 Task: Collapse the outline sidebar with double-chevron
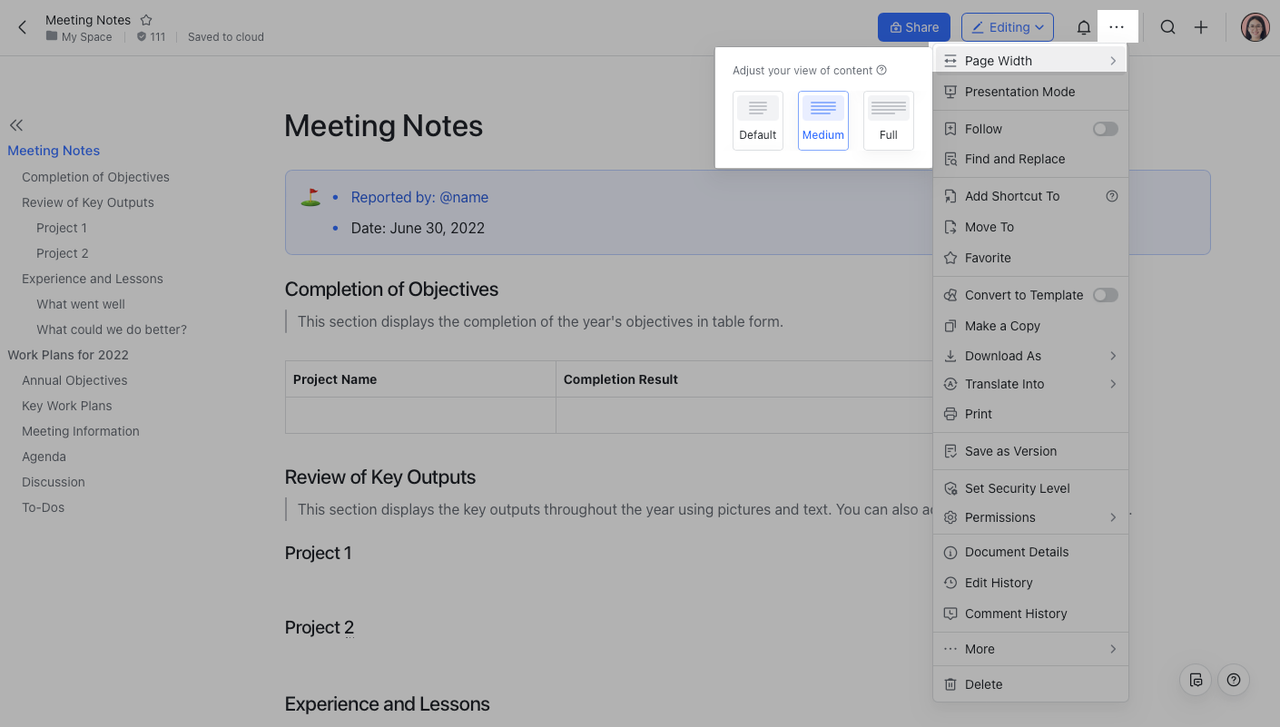pos(16,125)
